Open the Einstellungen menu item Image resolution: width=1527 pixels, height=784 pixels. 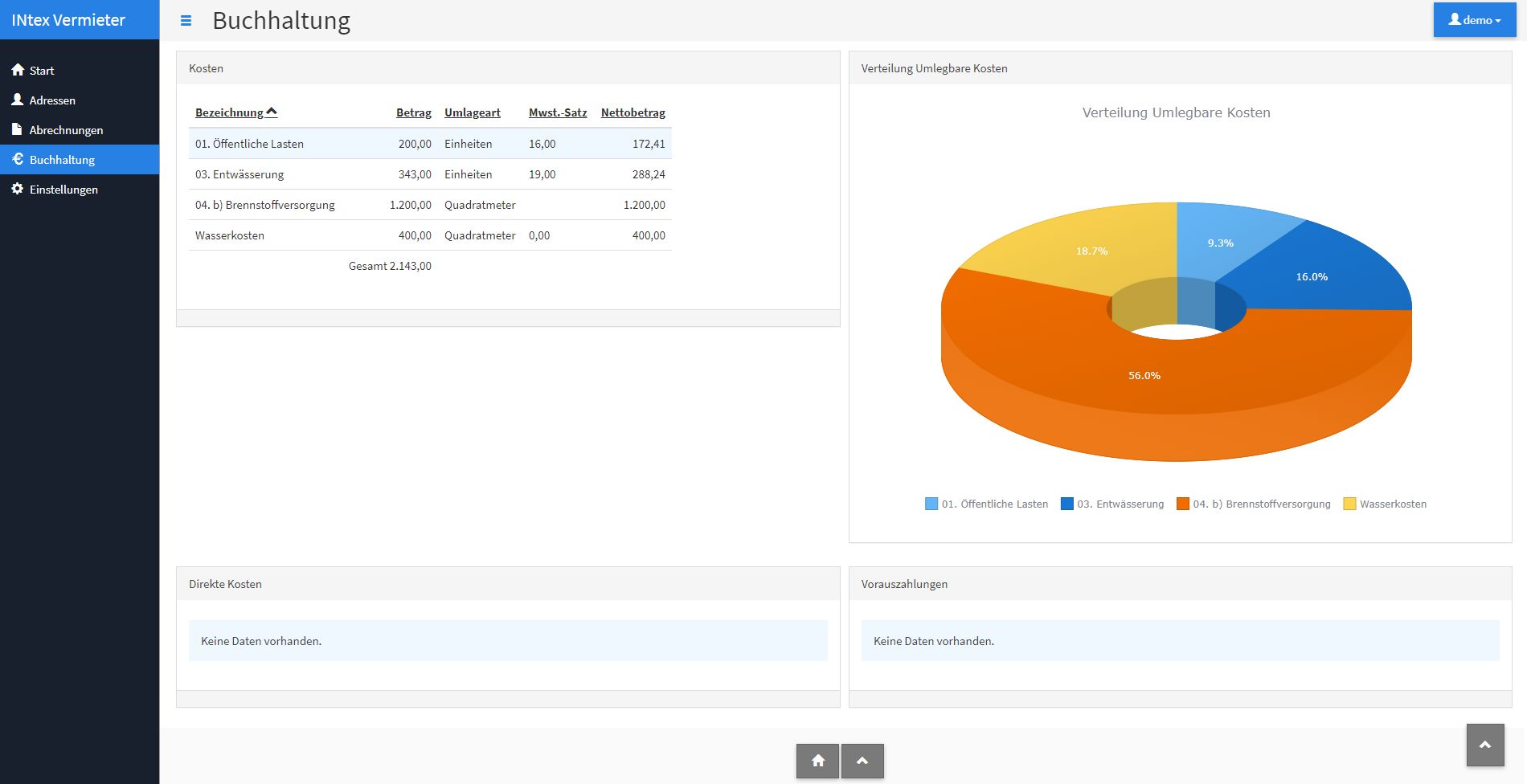(x=80, y=190)
